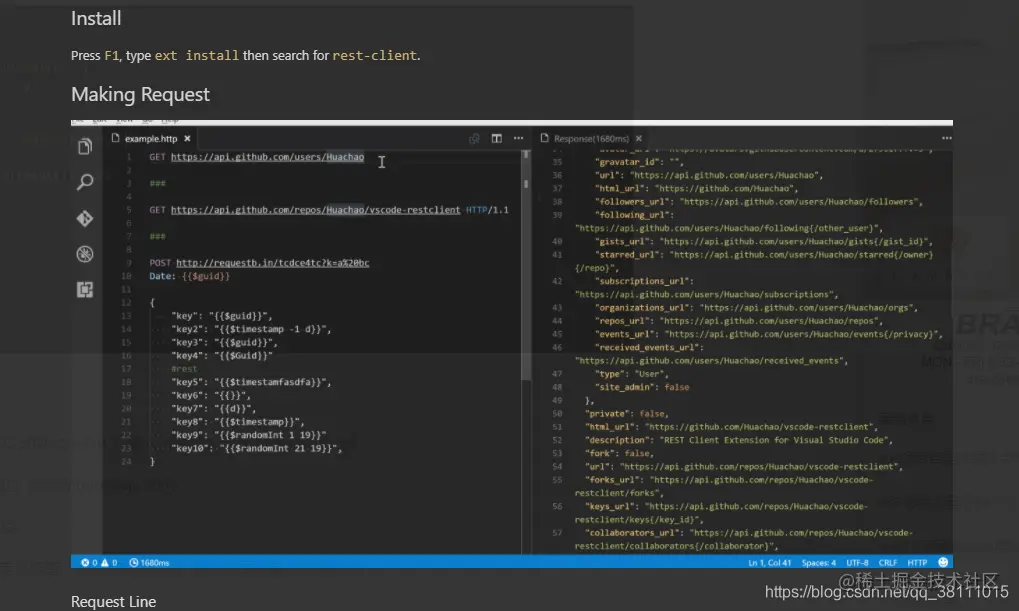Click the "key2" timestamp line in editor

(251, 330)
